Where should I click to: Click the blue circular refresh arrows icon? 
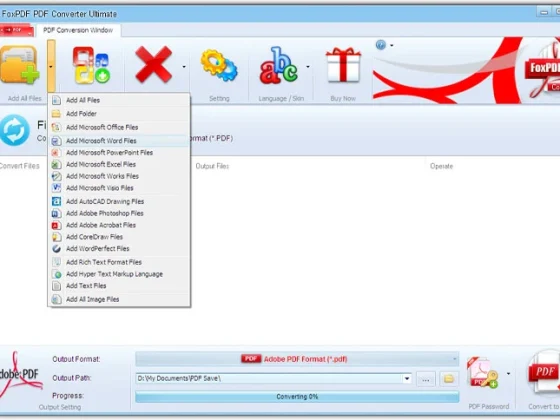click(15, 130)
